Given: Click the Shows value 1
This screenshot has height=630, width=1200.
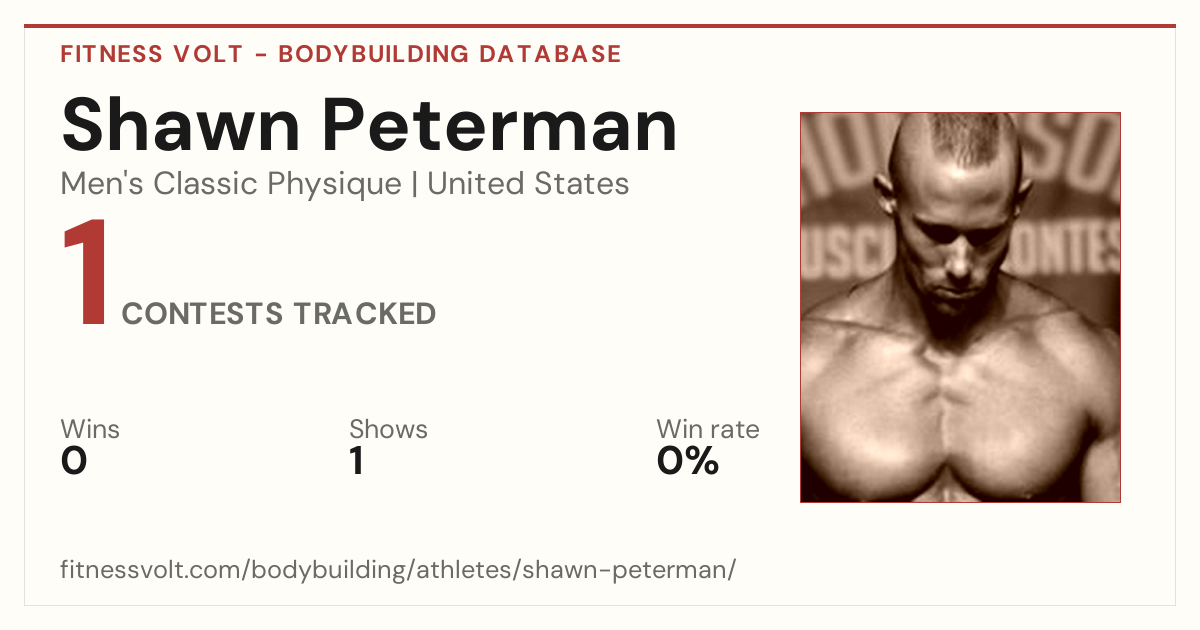Looking at the screenshot, I should [x=356, y=461].
